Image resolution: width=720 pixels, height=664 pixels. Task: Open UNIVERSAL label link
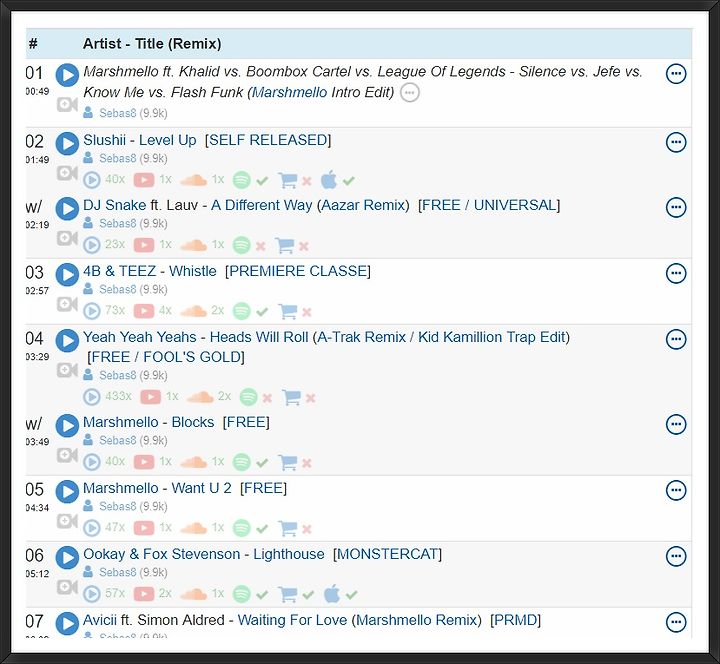pyautogui.click(x=515, y=205)
